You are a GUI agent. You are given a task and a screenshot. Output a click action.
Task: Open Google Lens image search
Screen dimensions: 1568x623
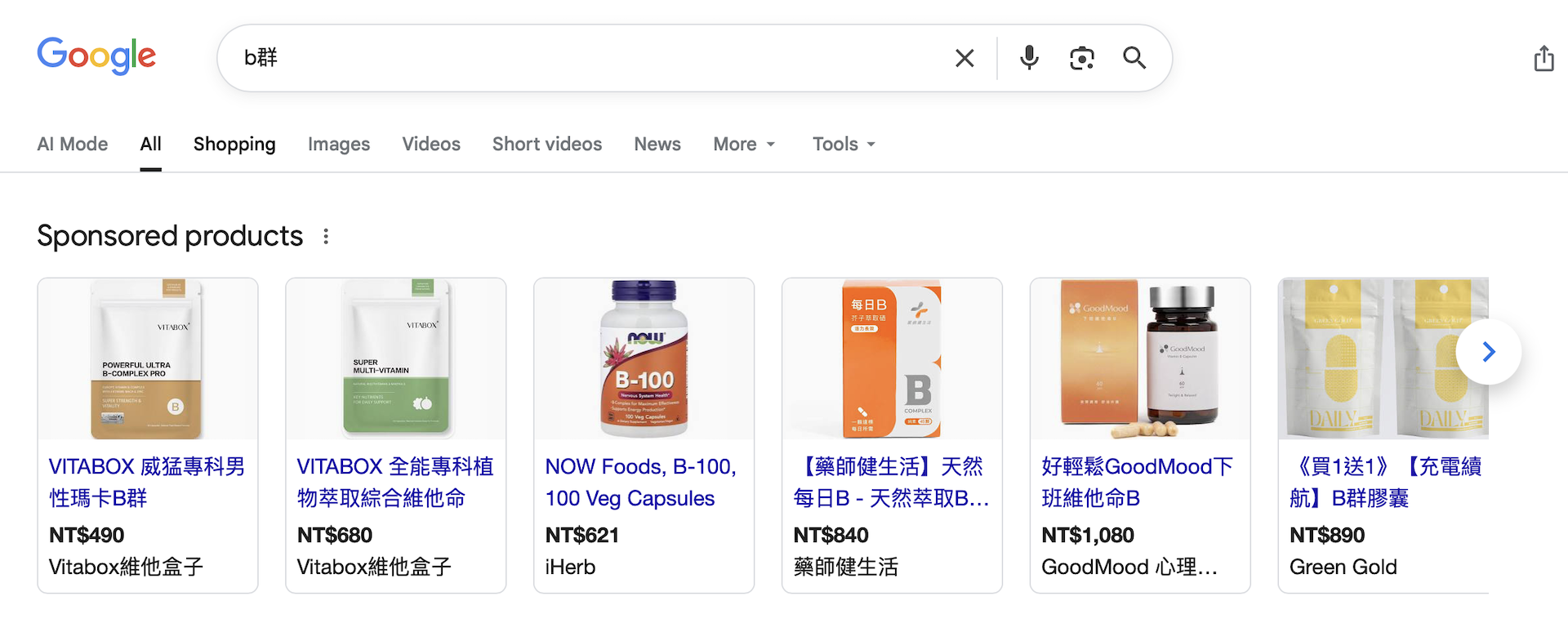coord(1081,57)
